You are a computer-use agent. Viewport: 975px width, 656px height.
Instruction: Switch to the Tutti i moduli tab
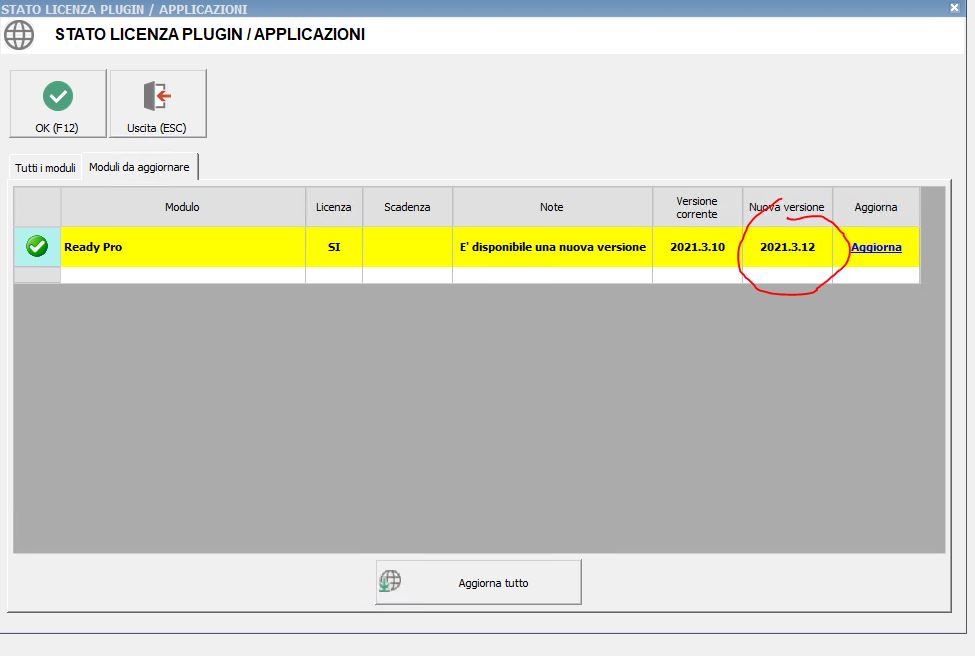(45, 168)
